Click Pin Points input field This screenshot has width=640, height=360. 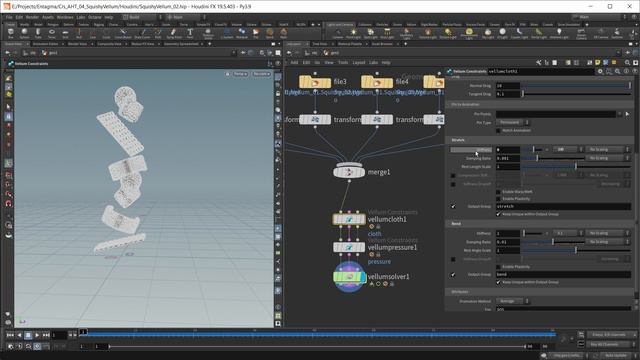tap(556, 114)
